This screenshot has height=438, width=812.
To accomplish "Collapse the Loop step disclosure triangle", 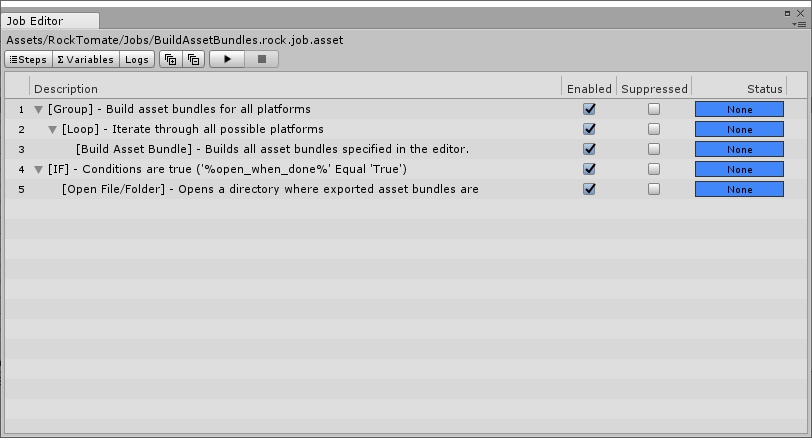I will 53,130.
